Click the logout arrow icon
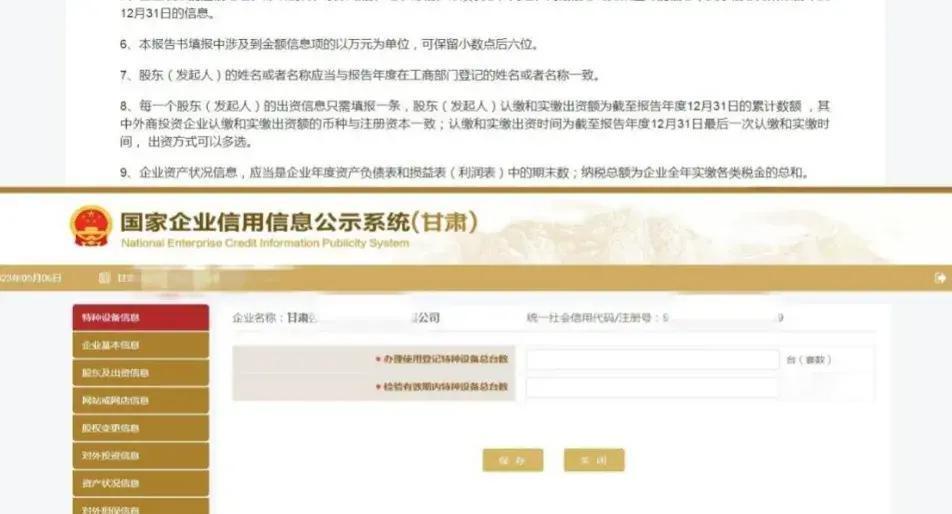 pyautogui.click(x=940, y=278)
